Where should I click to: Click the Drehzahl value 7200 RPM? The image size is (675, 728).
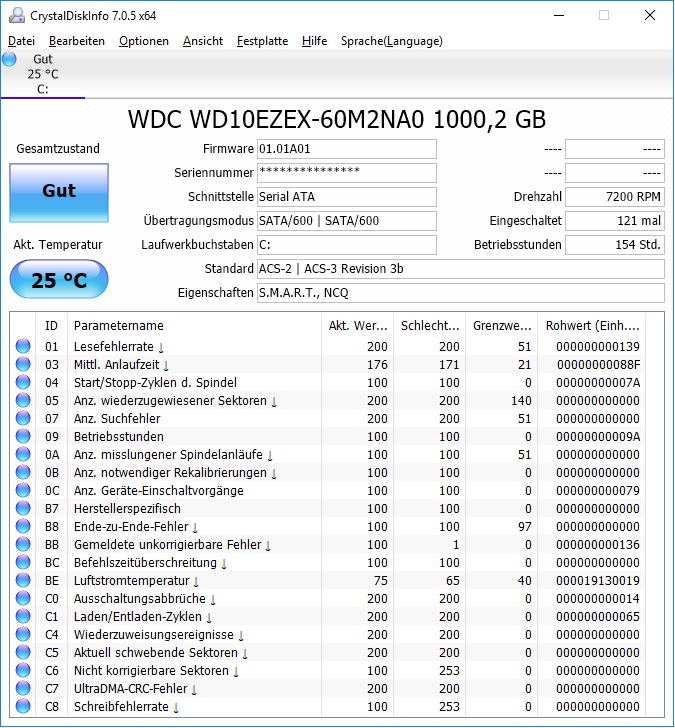point(615,197)
